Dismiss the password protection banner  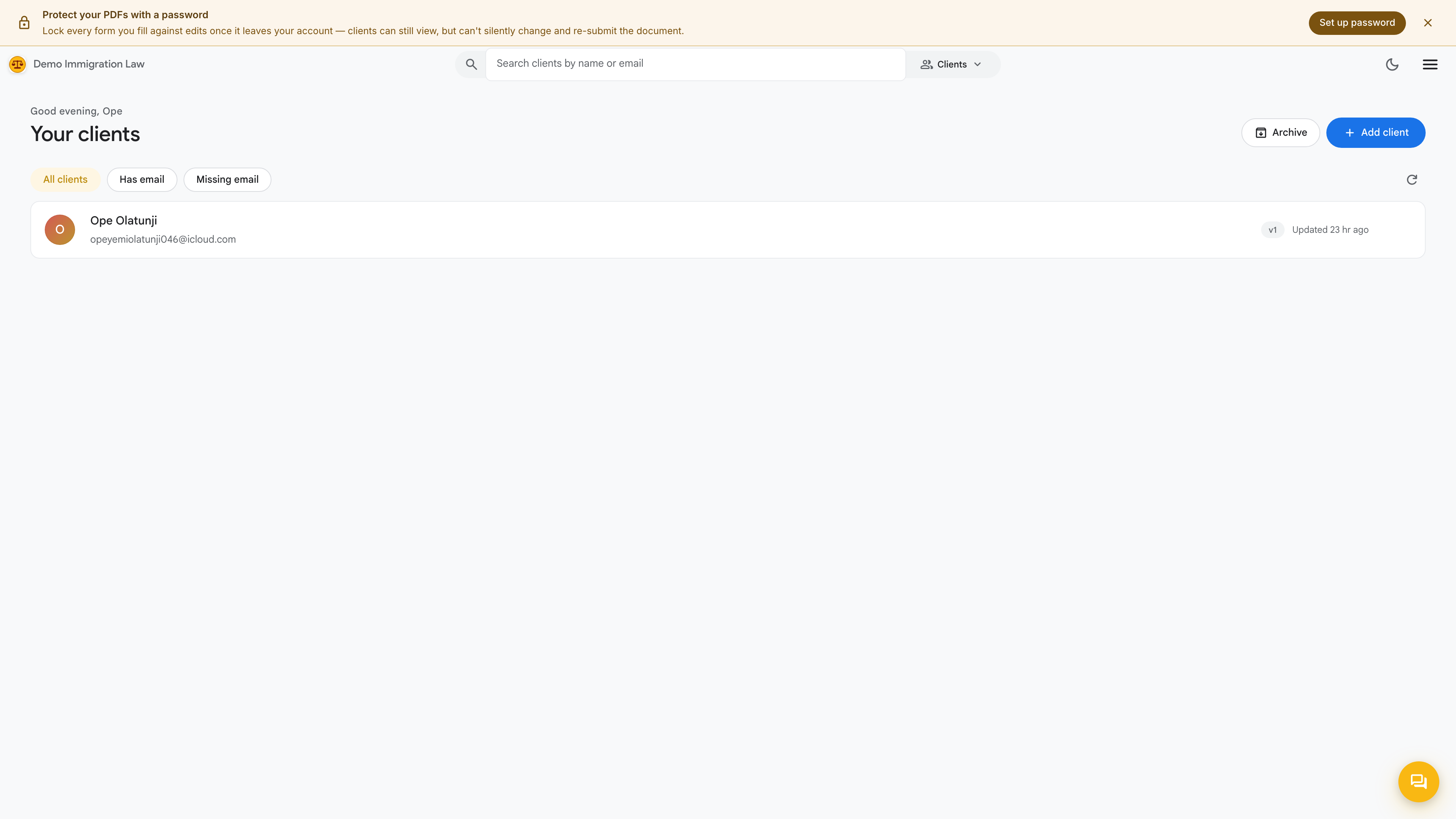point(1428,23)
